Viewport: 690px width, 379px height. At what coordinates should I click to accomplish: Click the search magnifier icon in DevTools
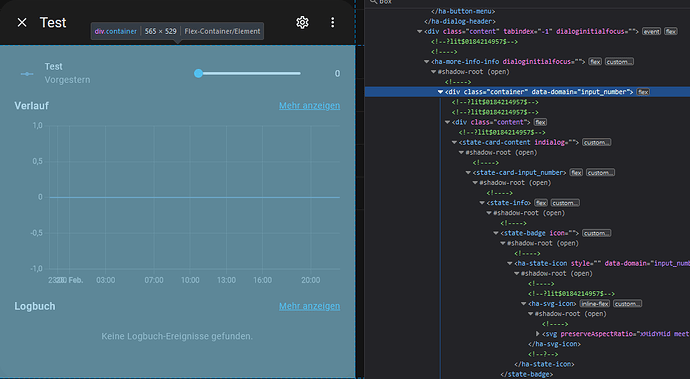[x=373, y=2]
